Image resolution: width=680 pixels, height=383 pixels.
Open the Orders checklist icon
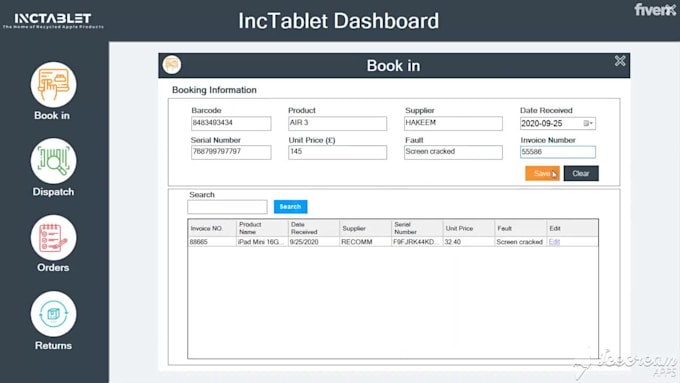53,238
